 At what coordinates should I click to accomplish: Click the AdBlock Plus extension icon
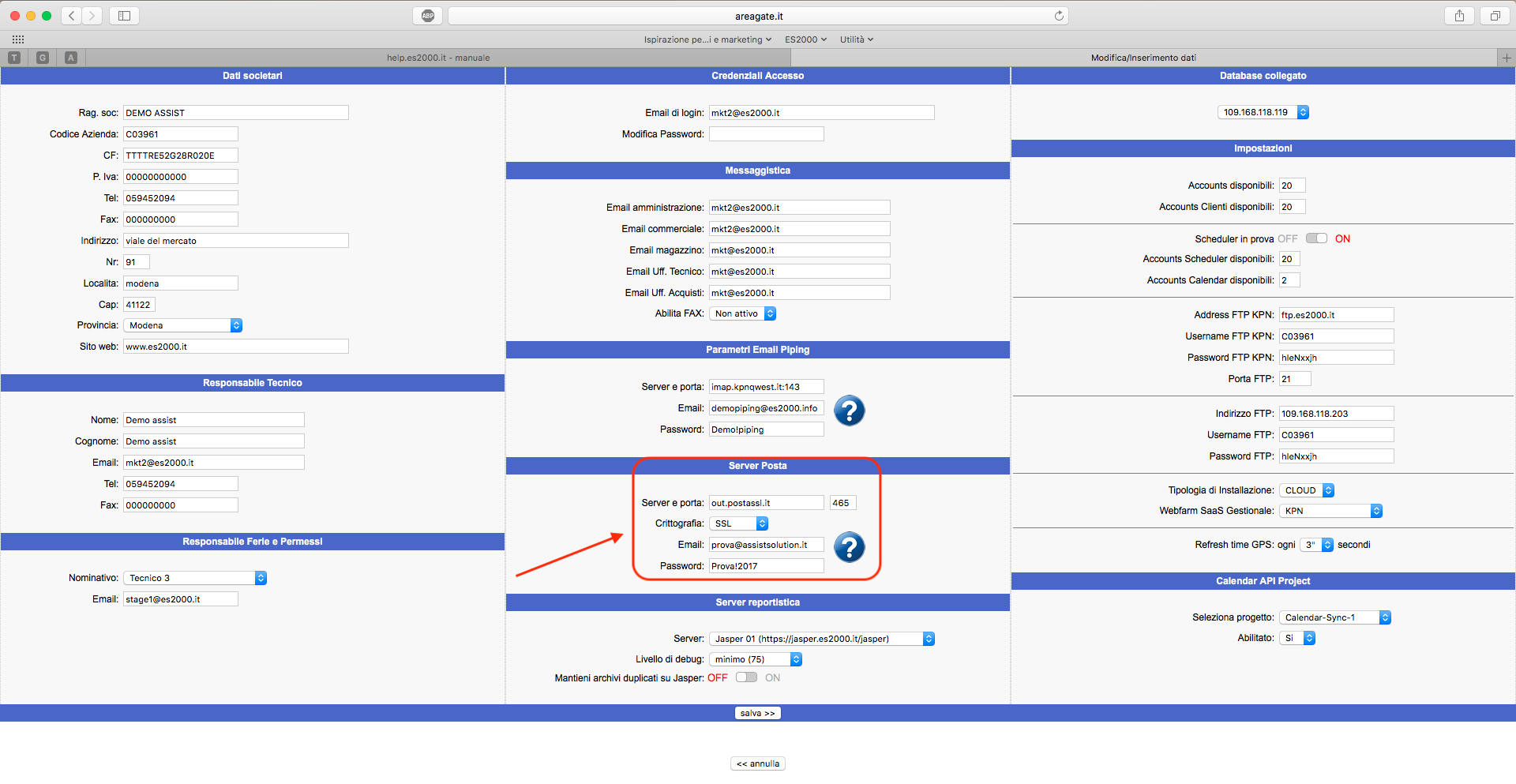pyautogui.click(x=427, y=16)
